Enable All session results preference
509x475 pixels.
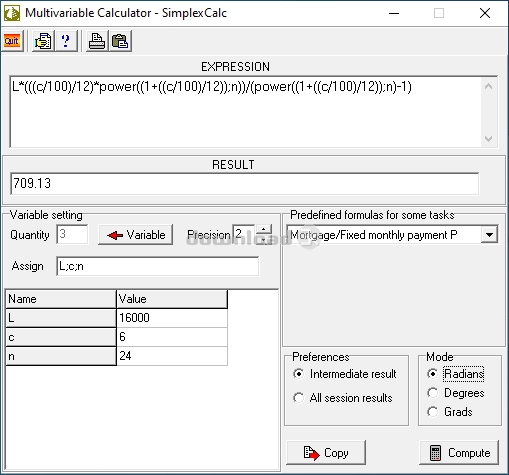298,398
